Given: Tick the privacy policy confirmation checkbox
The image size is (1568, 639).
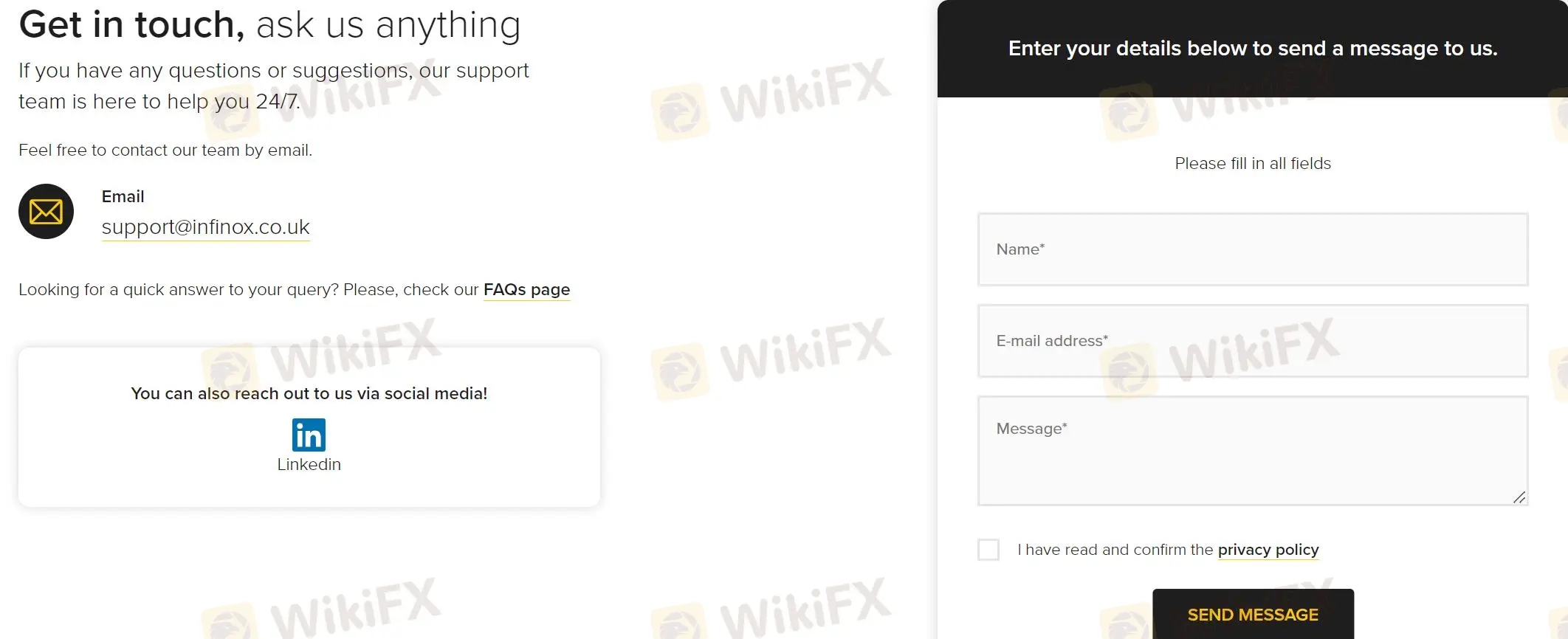Looking at the screenshot, I should tap(988, 550).
